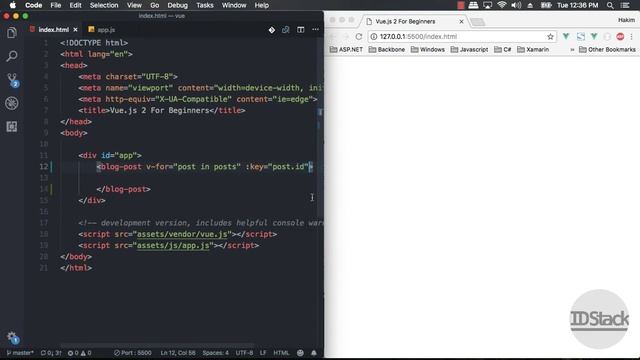
Task: Click the Hakim profile button in Chrome
Action: tap(626, 20)
